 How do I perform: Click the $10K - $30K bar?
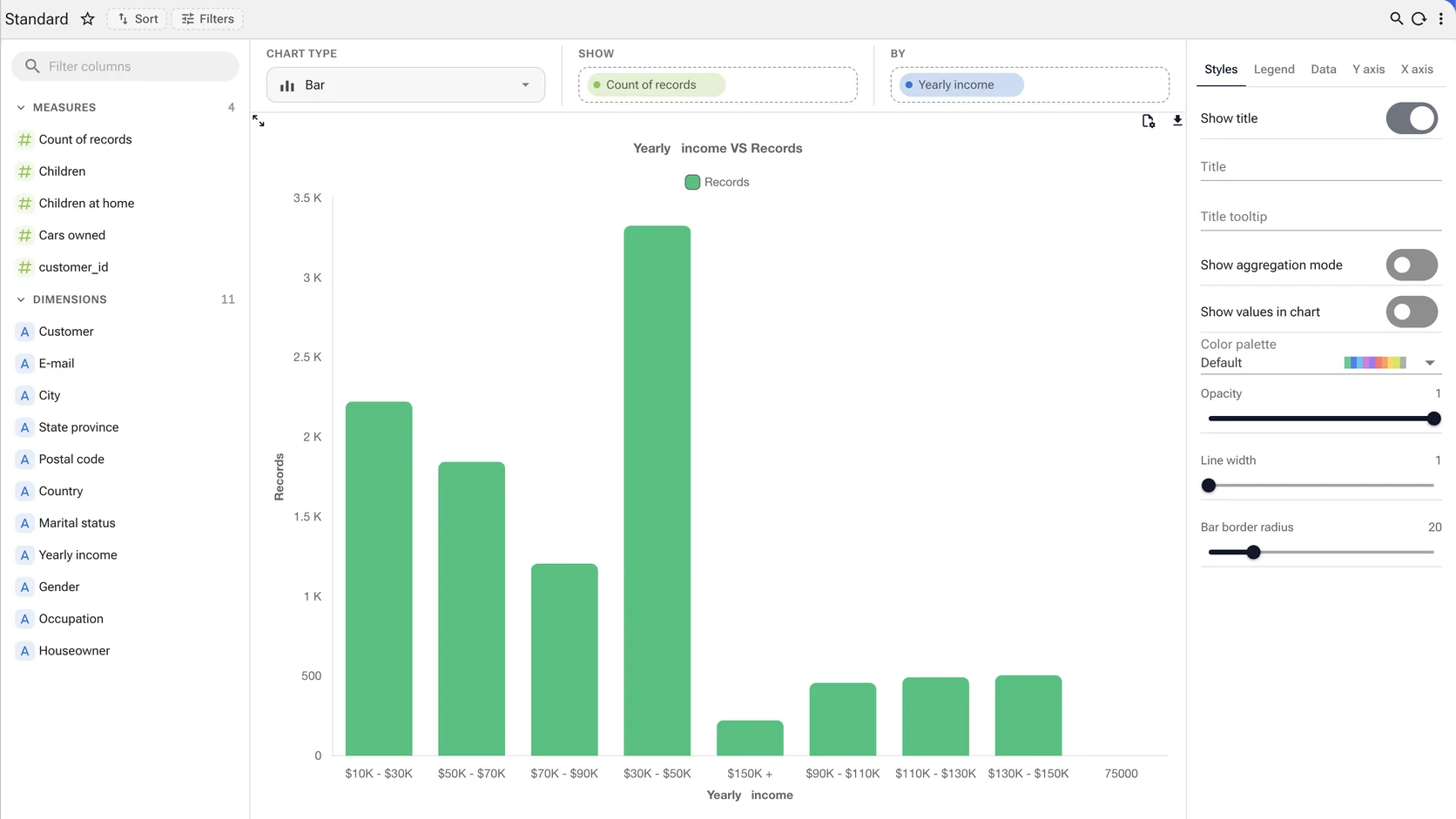click(x=379, y=579)
